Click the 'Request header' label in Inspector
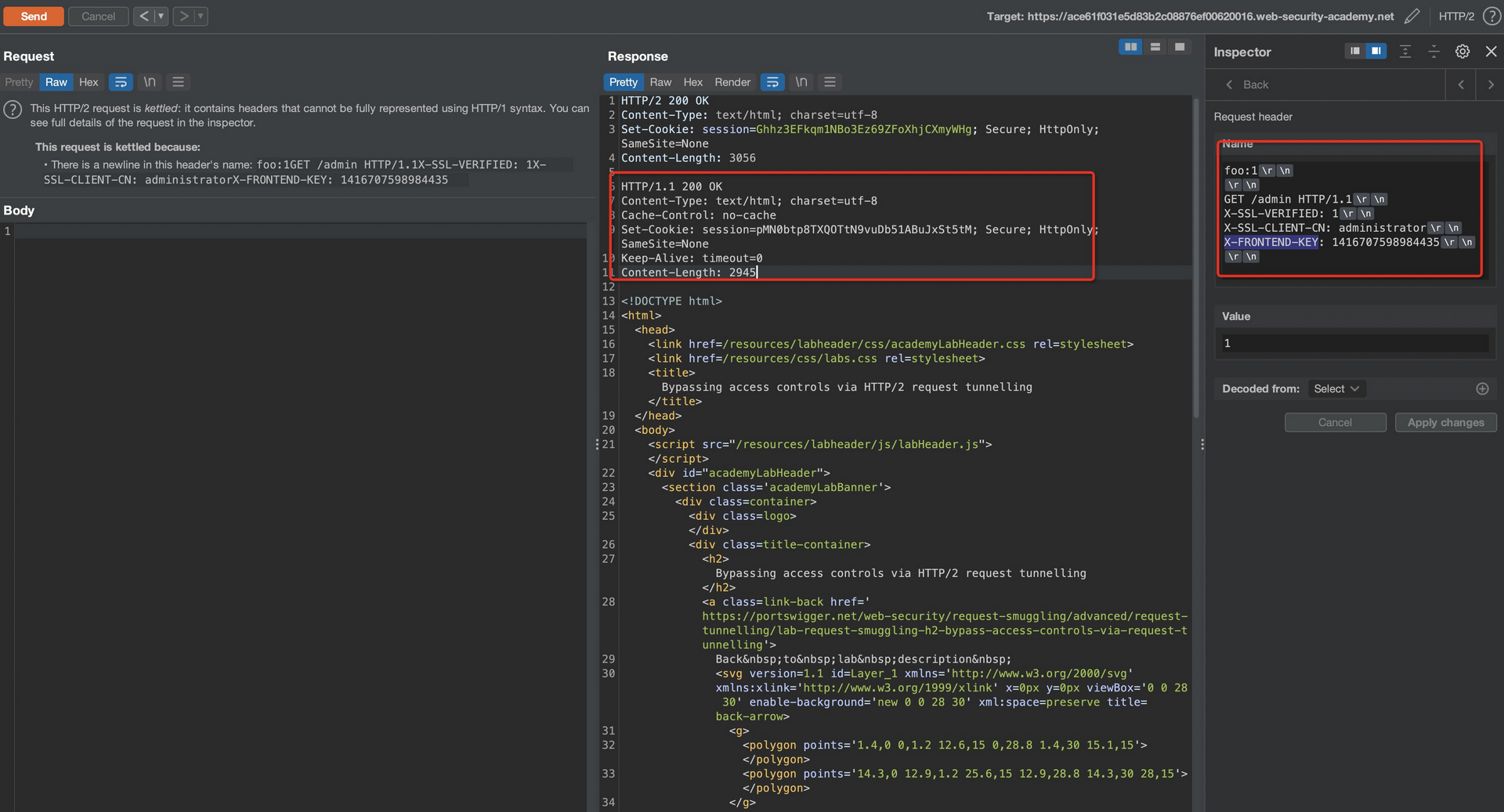This screenshot has width=1504, height=812. [x=1253, y=117]
